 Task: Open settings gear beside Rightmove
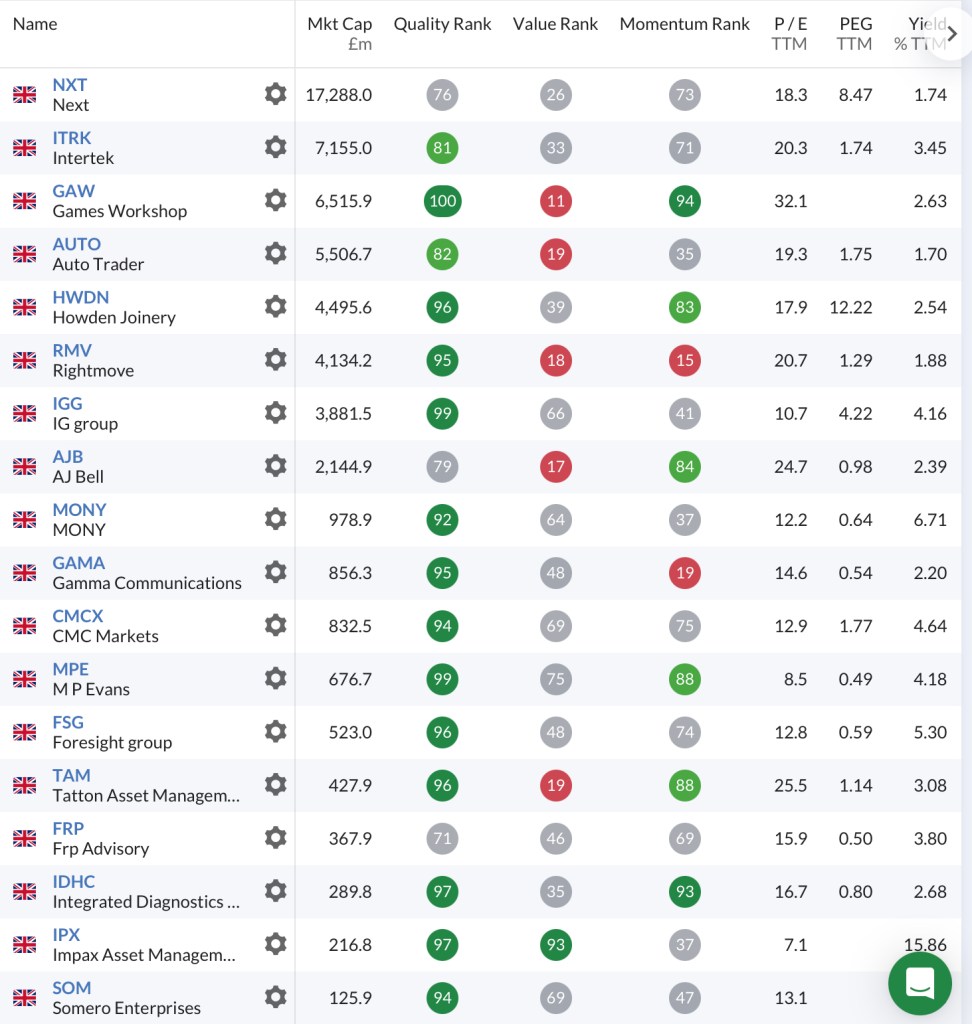coord(275,360)
